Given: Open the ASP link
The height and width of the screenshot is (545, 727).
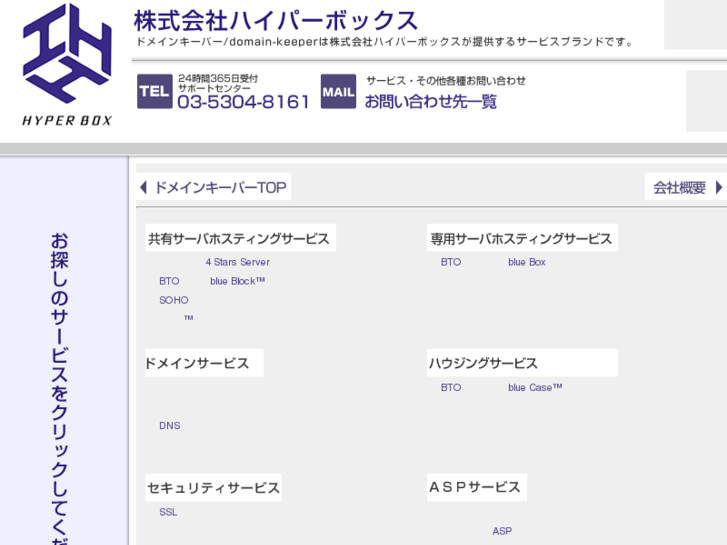Looking at the screenshot, I should [x=502, y=531].
